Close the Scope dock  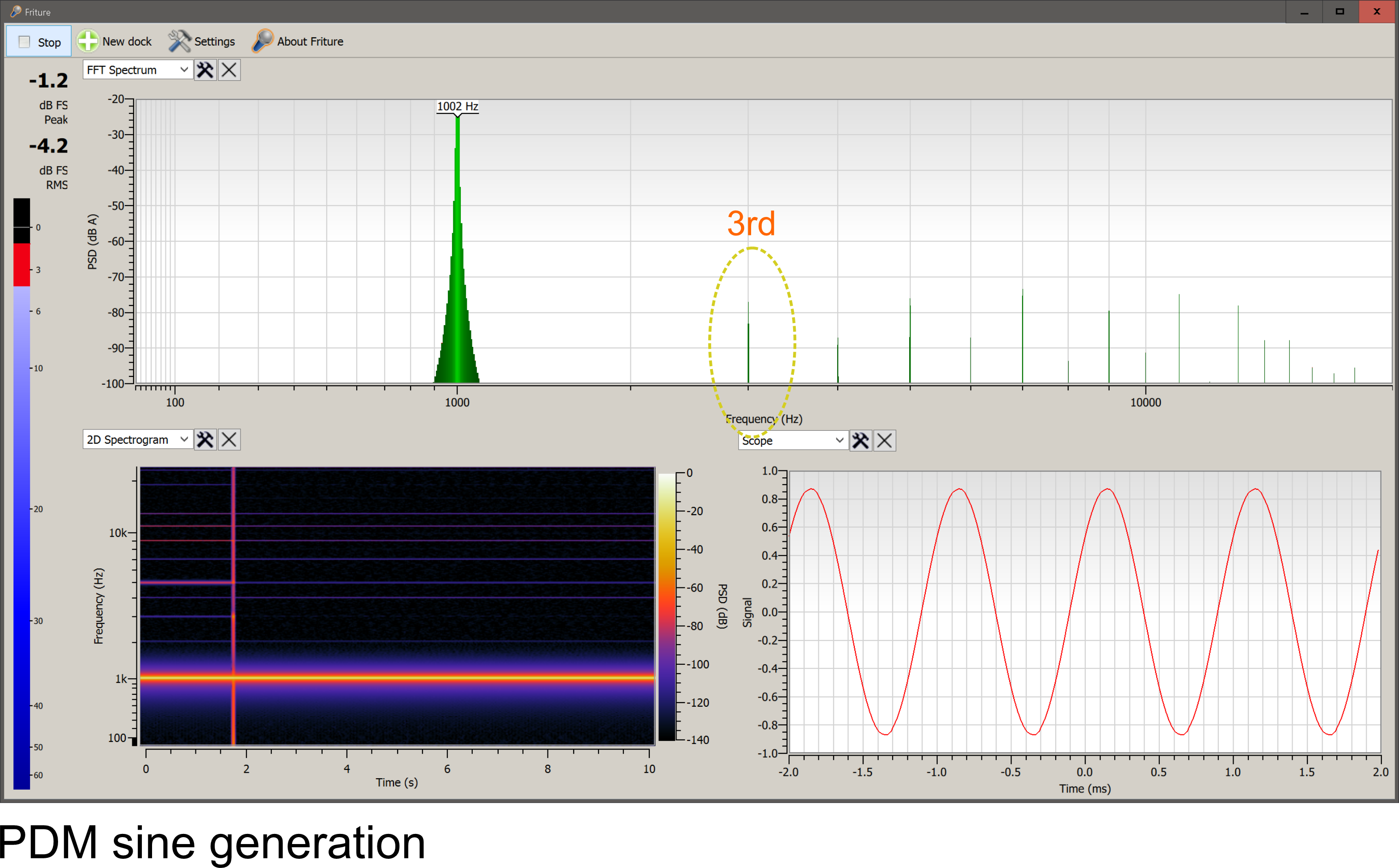click(x=884, y=440)
